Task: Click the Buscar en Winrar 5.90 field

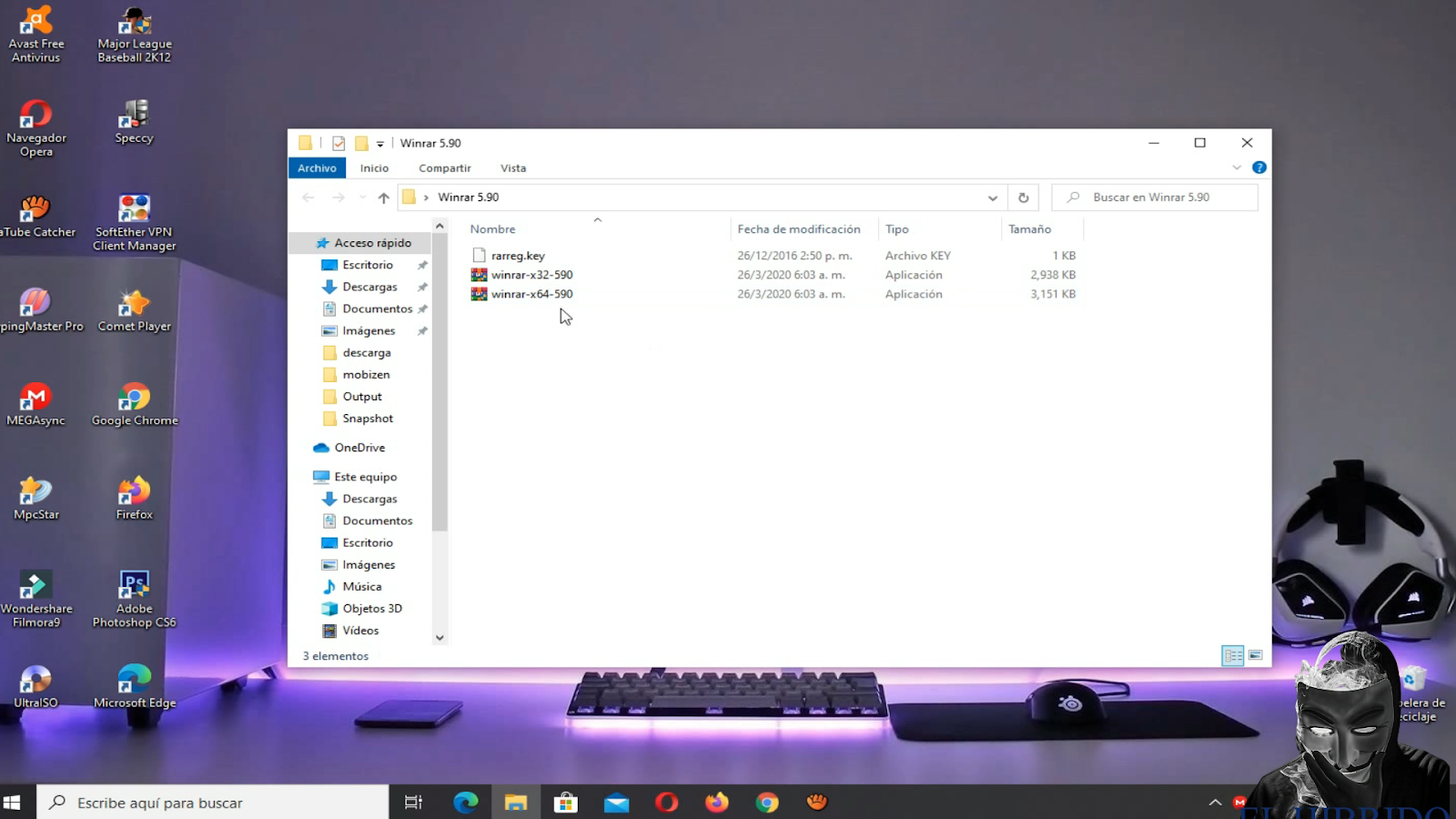Action: (1155, 197)
